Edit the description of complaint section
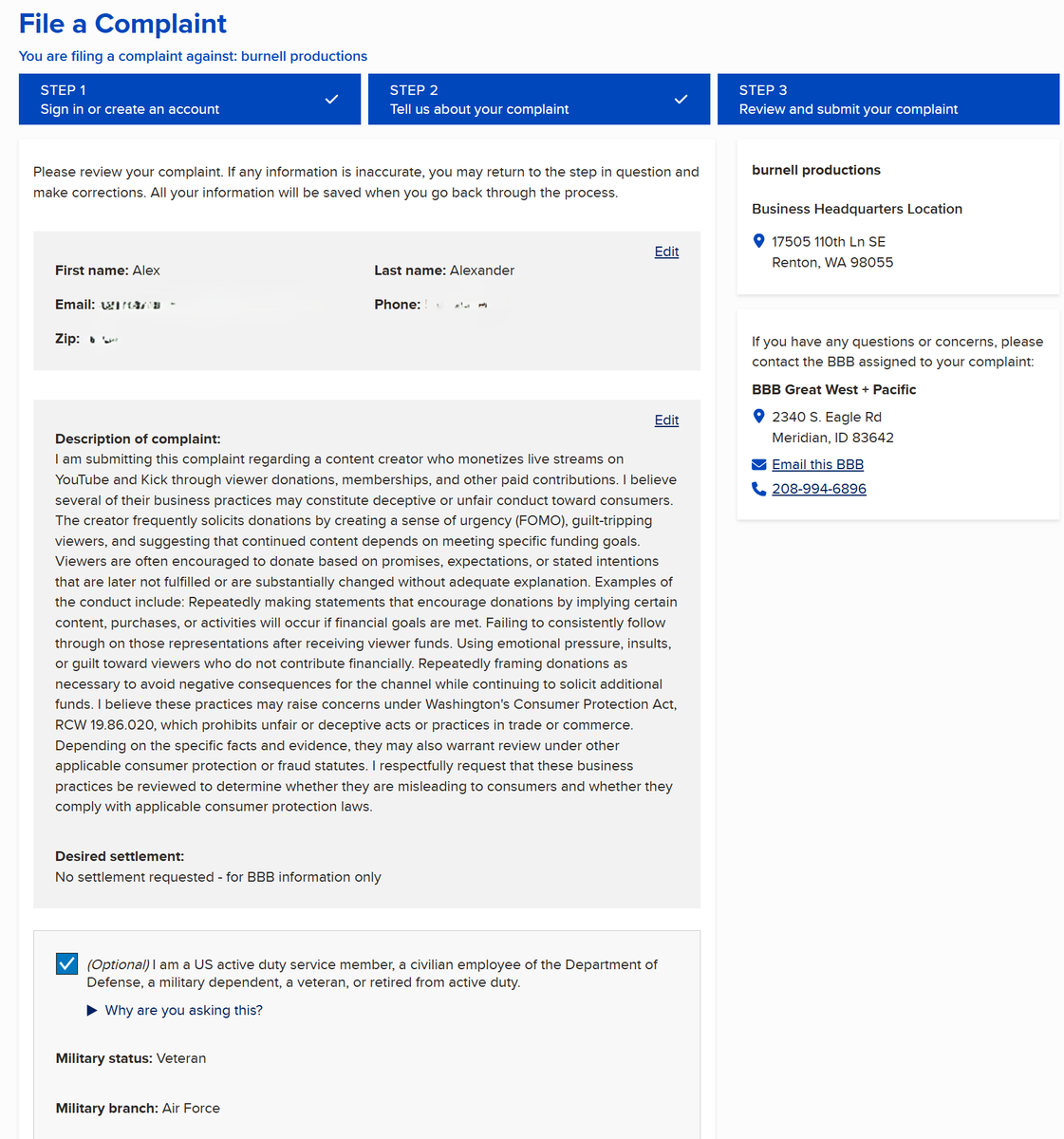The image size is (1064, 1139). click(x=666, y=420)
